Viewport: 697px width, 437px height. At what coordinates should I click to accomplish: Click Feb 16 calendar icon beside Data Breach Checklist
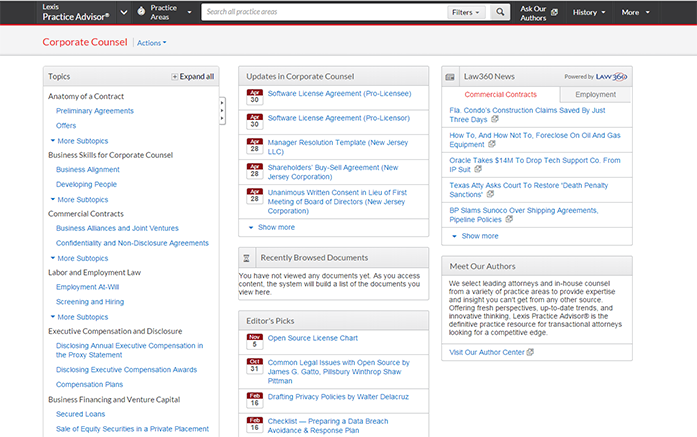tap(255, 424)
